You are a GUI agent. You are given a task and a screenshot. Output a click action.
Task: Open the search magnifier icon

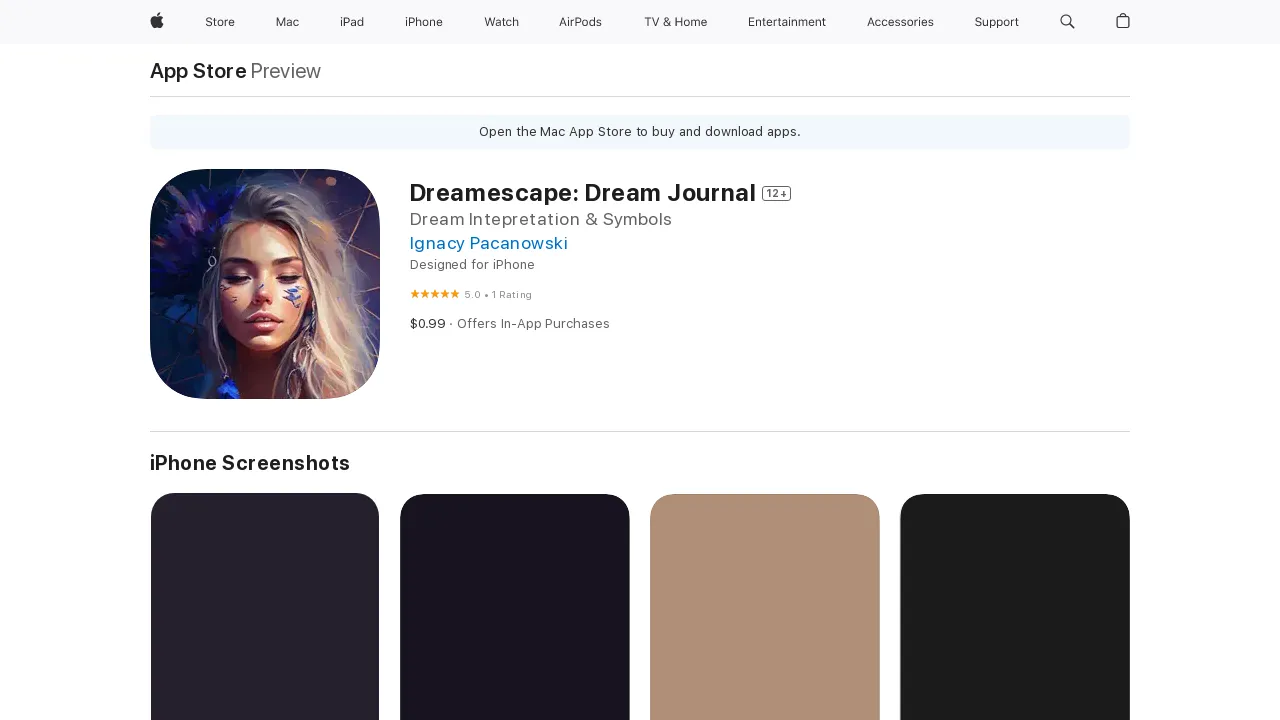point(1067,21)
